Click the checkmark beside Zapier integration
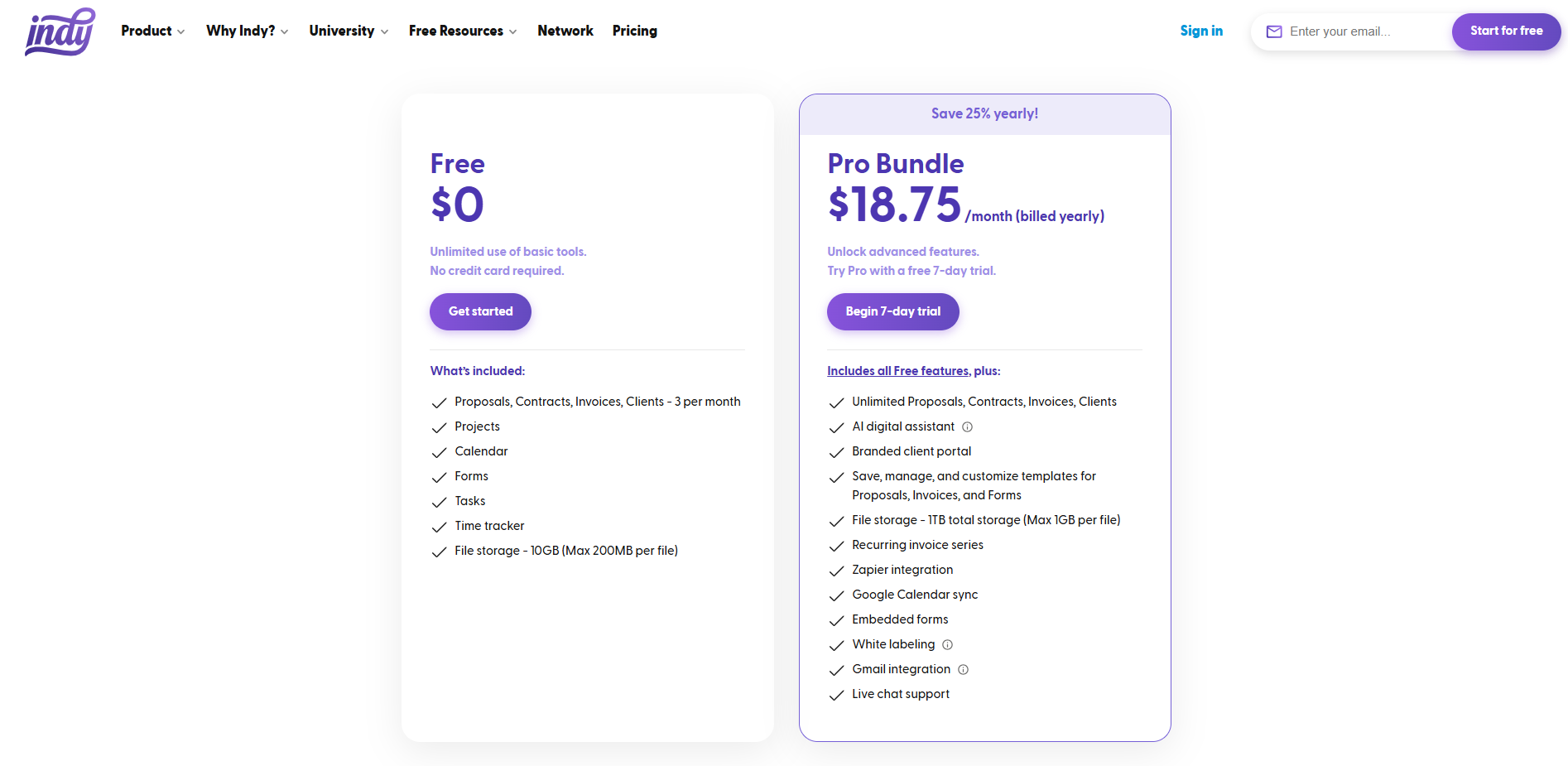 point(836,571)
